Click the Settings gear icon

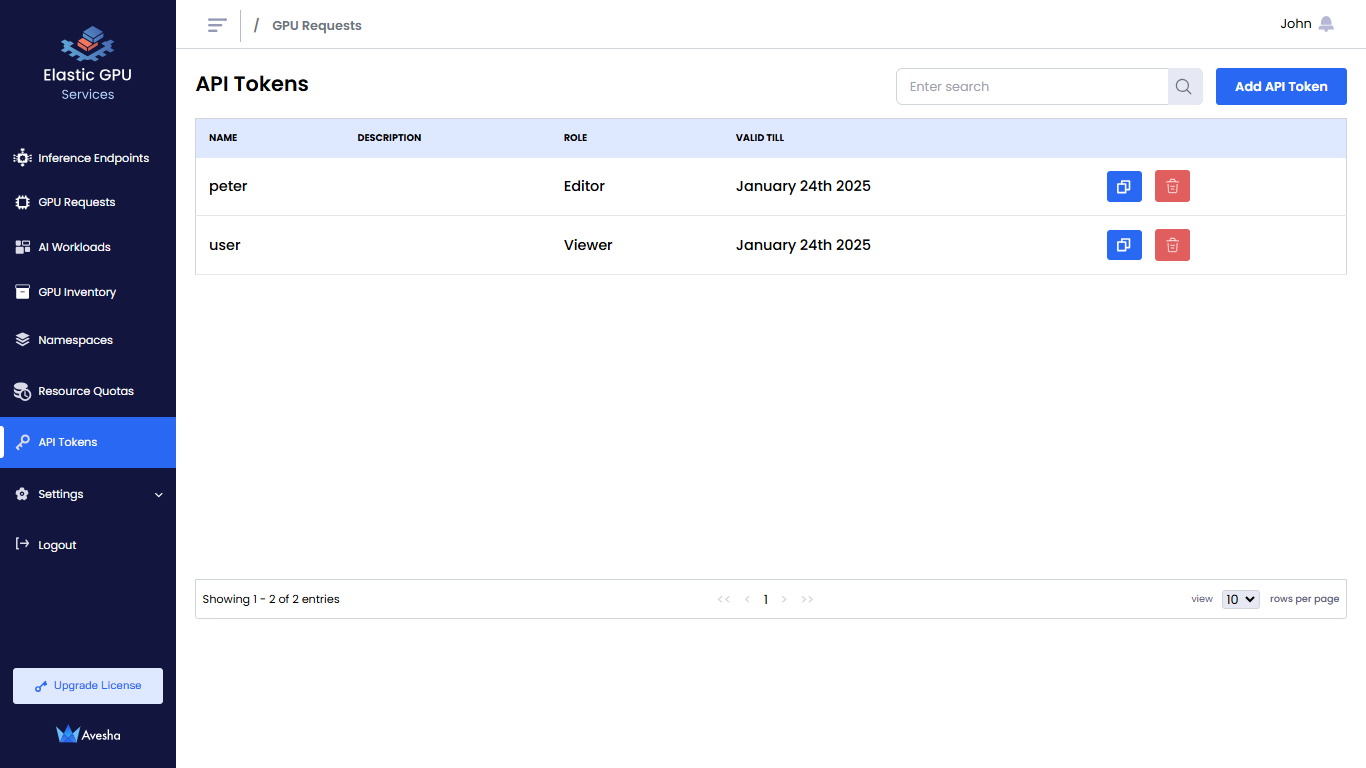[22, 494]
